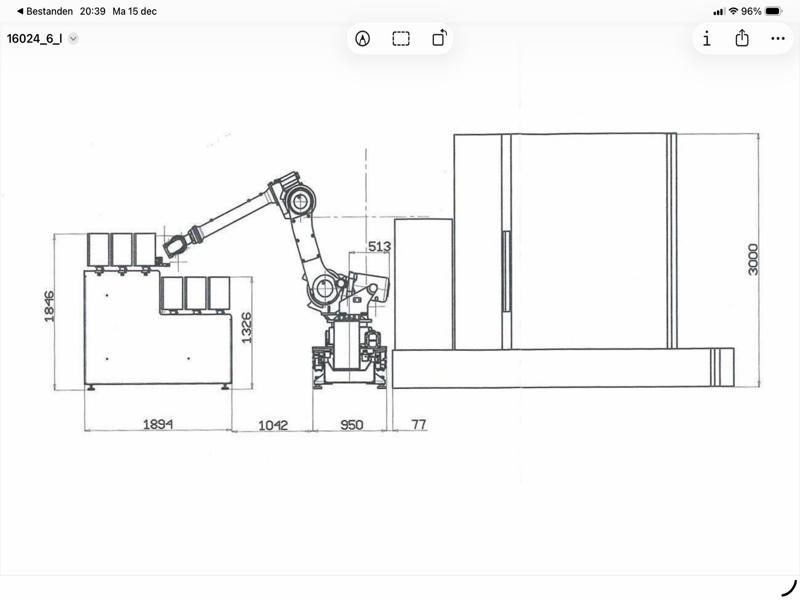Tap the cellular signal bars indicator
Viewport: 800px width, 600px height.
click(719, 11)
